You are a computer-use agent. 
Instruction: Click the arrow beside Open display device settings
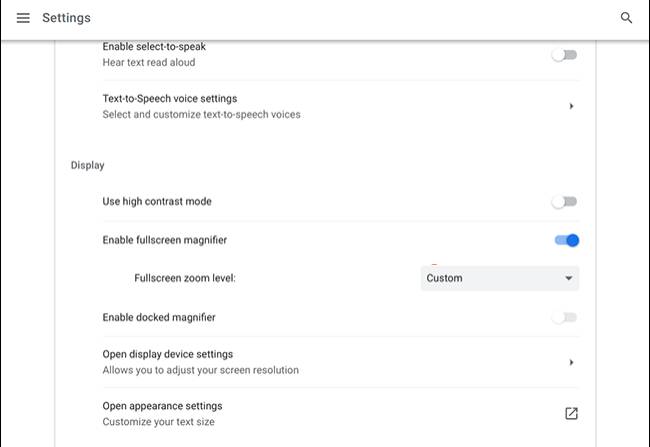[x=571, y=362]
